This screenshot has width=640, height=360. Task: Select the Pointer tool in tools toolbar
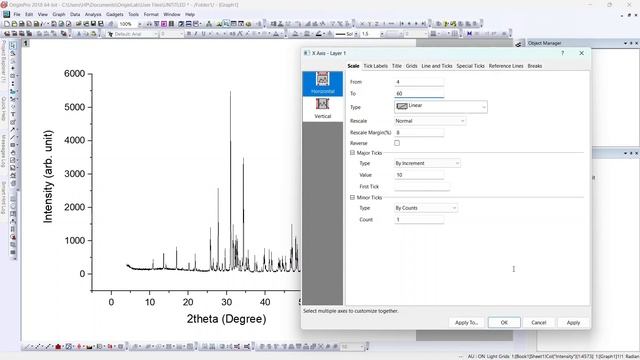click(x=13, y=45)
